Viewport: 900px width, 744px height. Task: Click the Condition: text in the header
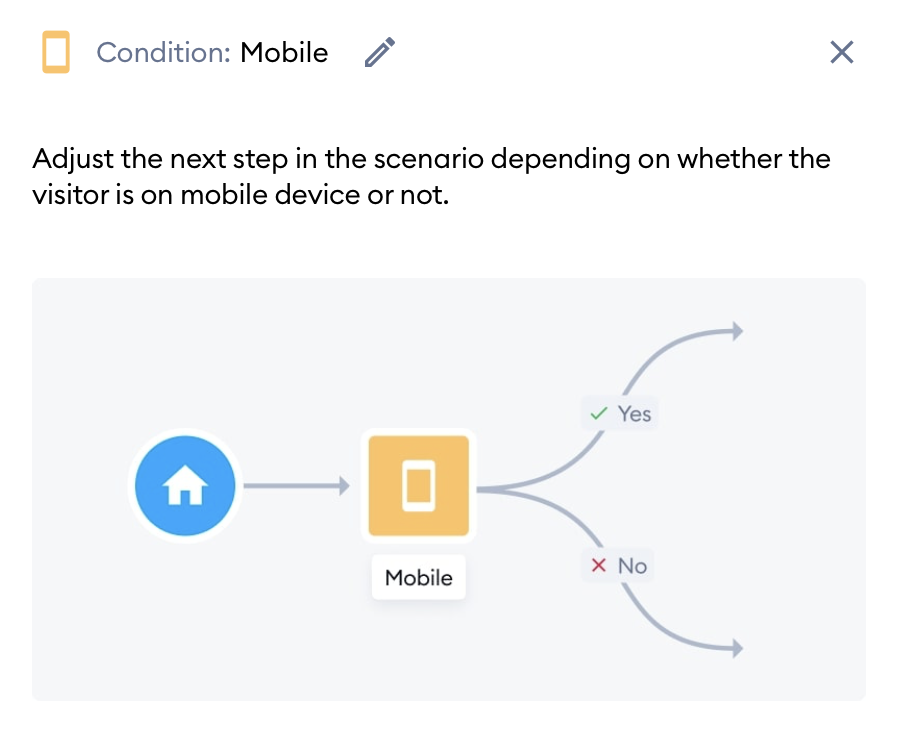click(x=164, y=53)
